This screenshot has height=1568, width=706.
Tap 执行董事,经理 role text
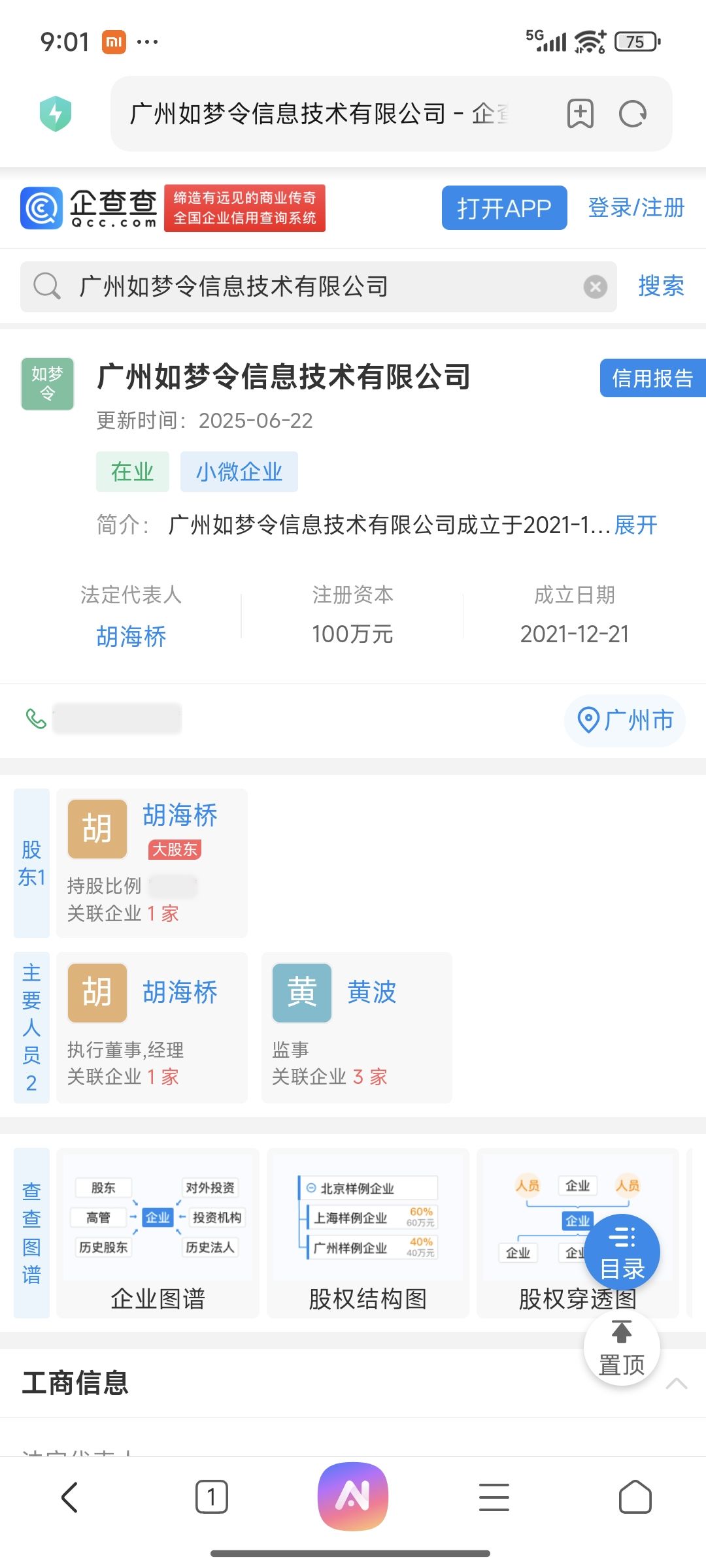126,1049
